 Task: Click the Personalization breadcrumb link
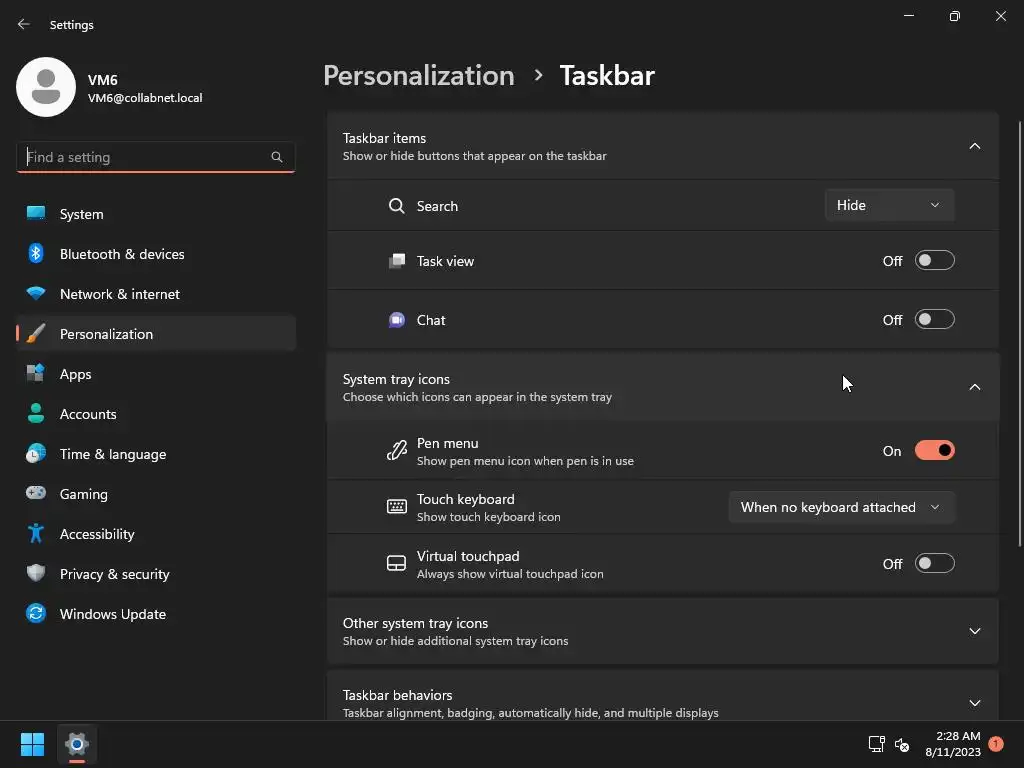tap(419, 76)
